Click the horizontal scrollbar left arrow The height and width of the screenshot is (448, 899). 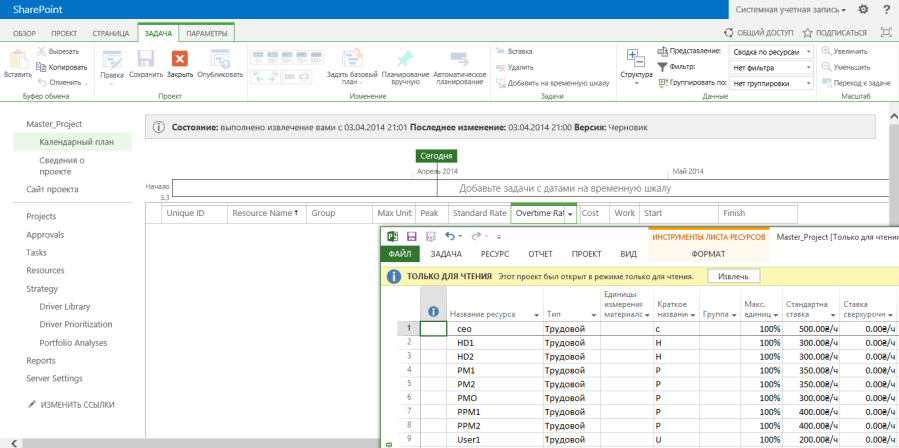coord(13,443)
